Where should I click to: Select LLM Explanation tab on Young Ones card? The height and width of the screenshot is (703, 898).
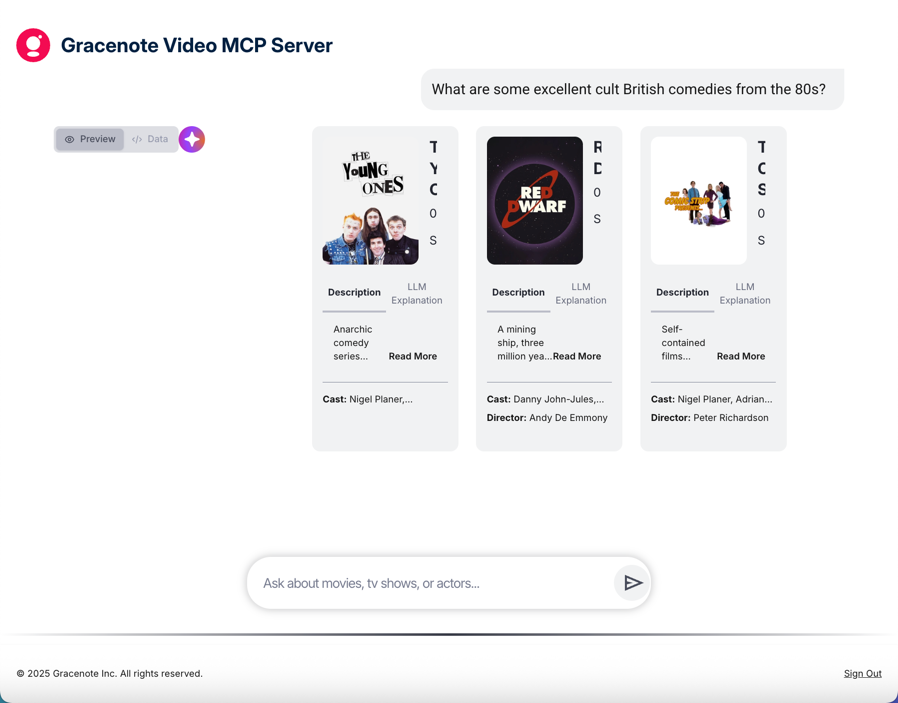click(416, 293)
